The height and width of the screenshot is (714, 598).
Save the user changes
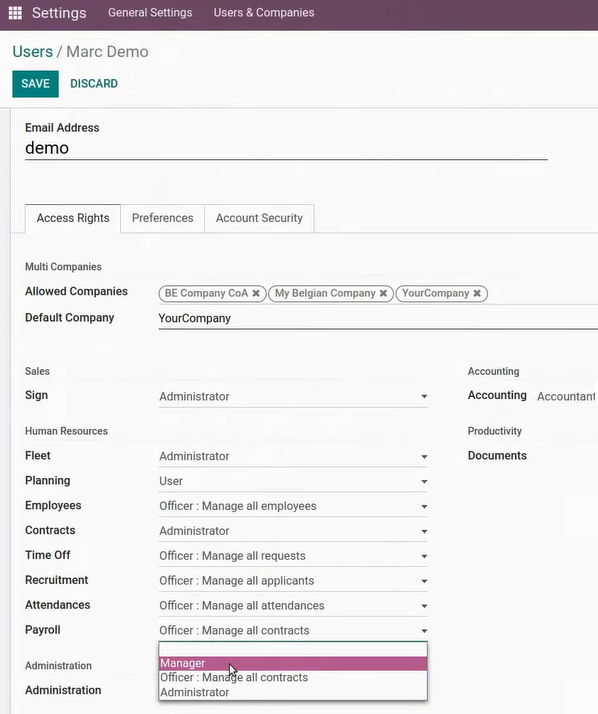(x=36, y=84)
